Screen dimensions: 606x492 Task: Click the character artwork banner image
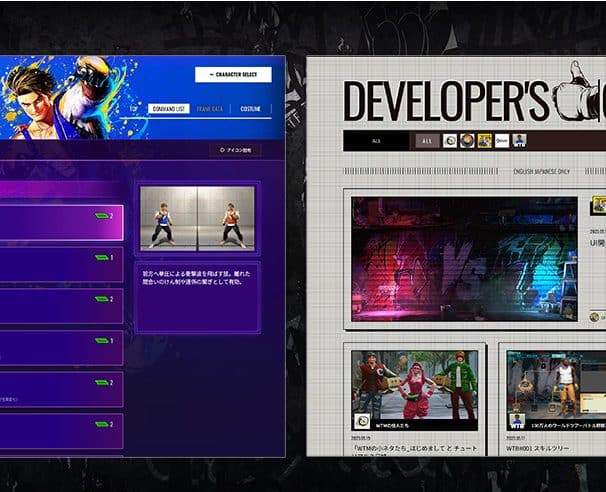[x=73, y=98]
